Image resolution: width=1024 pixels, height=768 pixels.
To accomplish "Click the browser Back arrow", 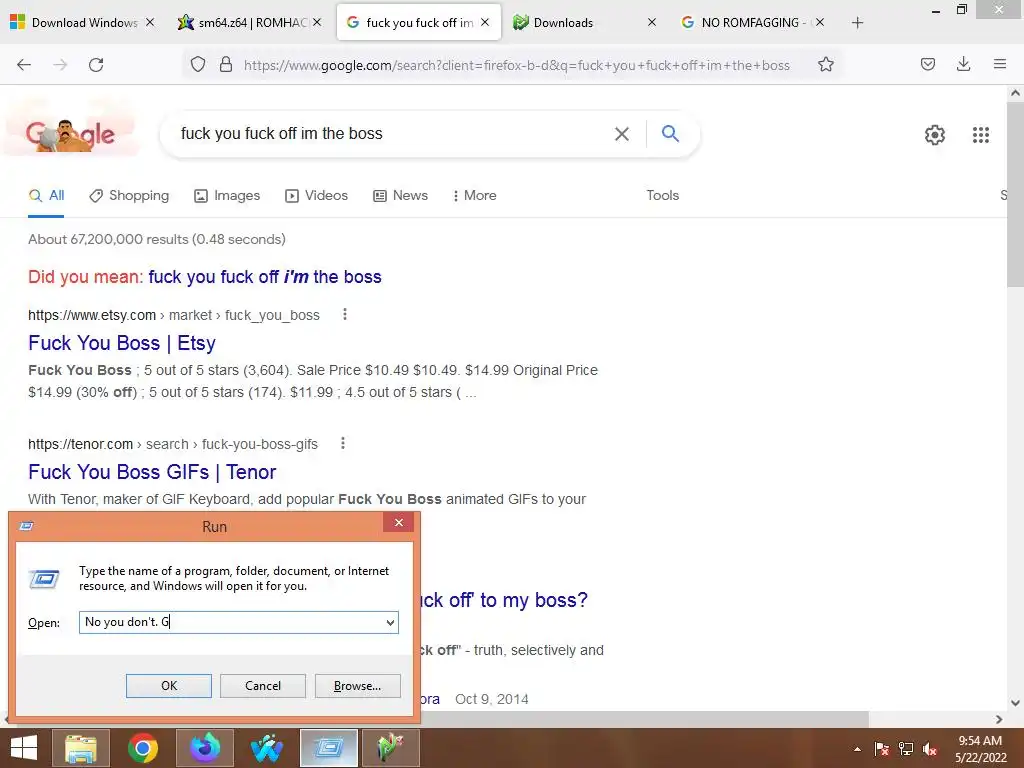I will (x=24, y=65).
